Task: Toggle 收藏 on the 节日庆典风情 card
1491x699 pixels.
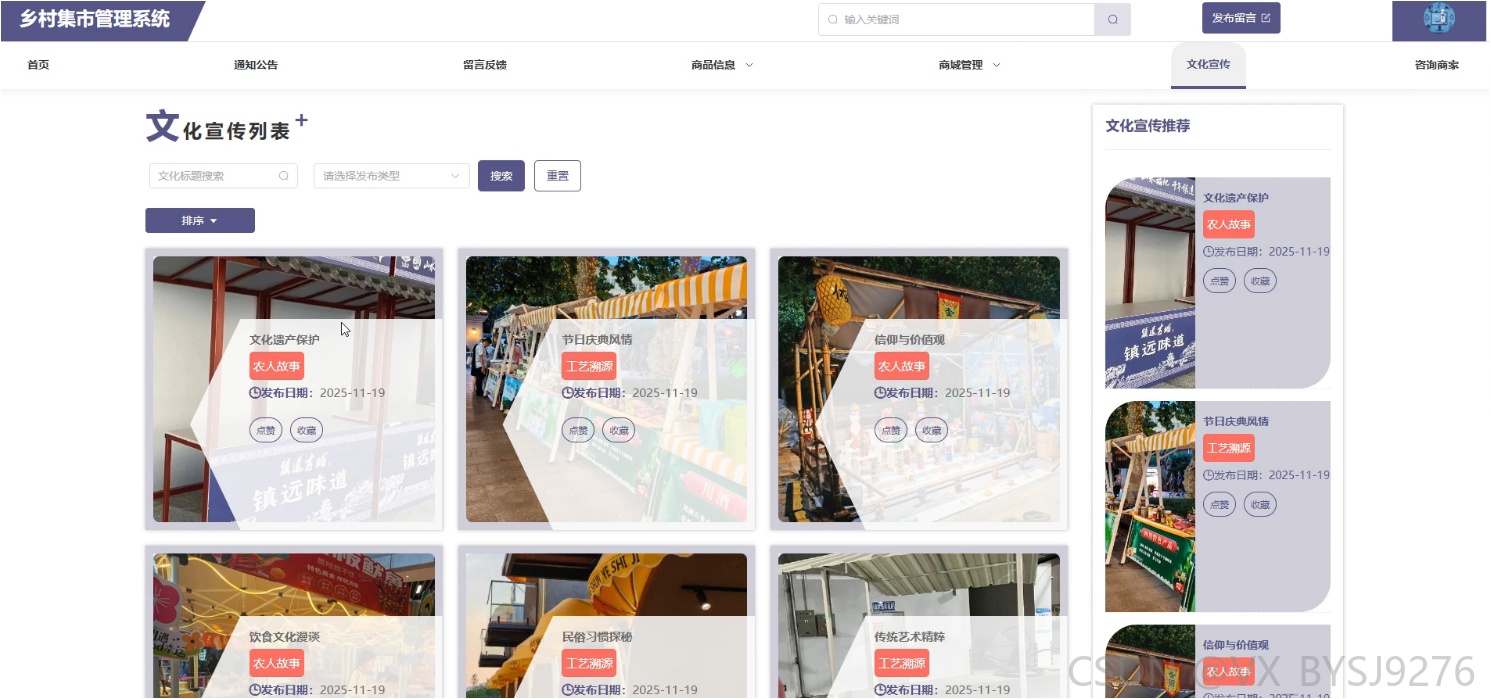Action: coord(619,430)
